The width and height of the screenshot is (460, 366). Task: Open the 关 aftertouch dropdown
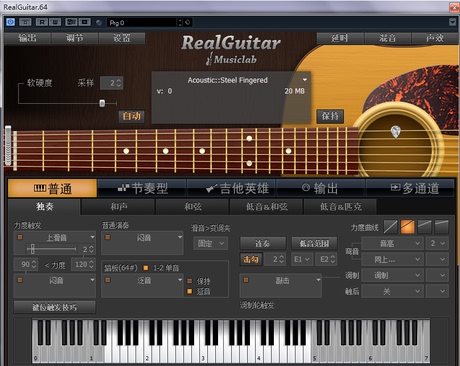pyautogui.click(x=392, y=291)
